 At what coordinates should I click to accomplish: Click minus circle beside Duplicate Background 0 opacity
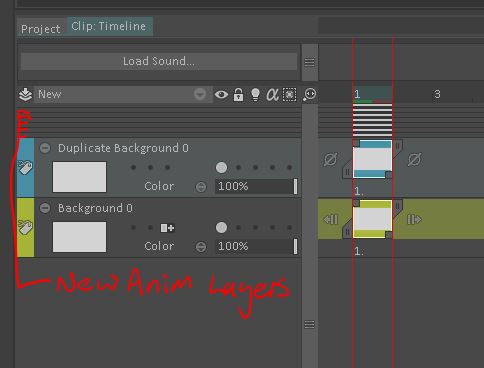[201, 187]
